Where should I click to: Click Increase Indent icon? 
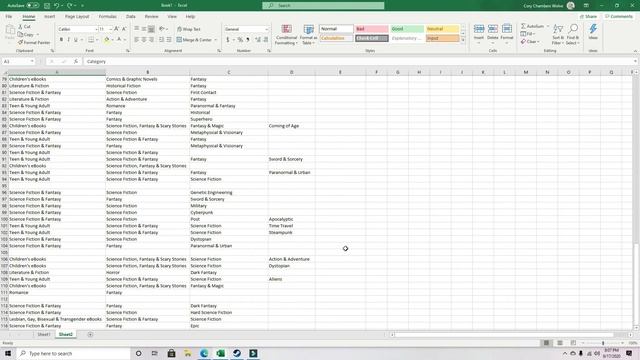pos(169,40)
